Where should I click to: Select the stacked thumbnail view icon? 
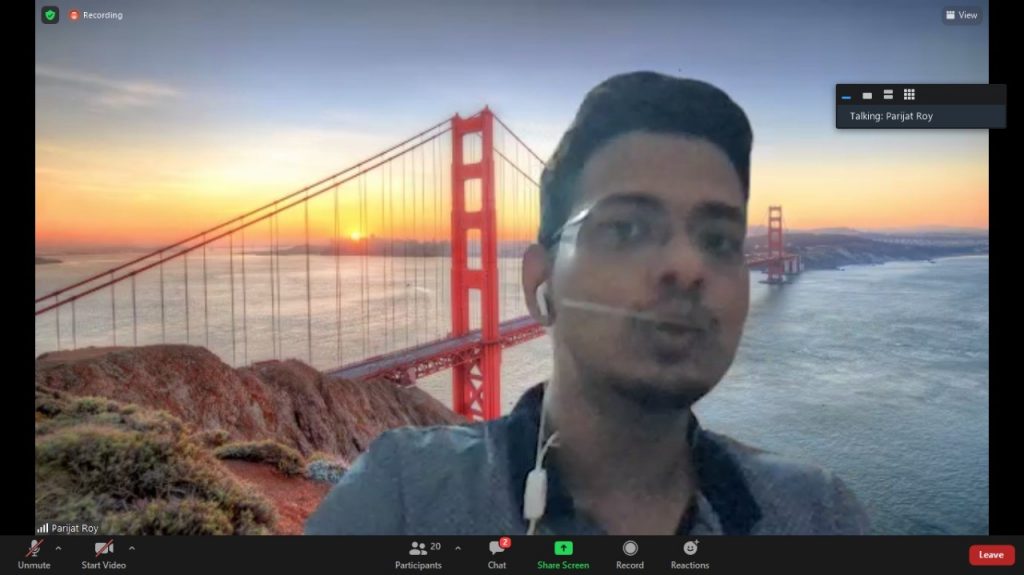point(888,95)
